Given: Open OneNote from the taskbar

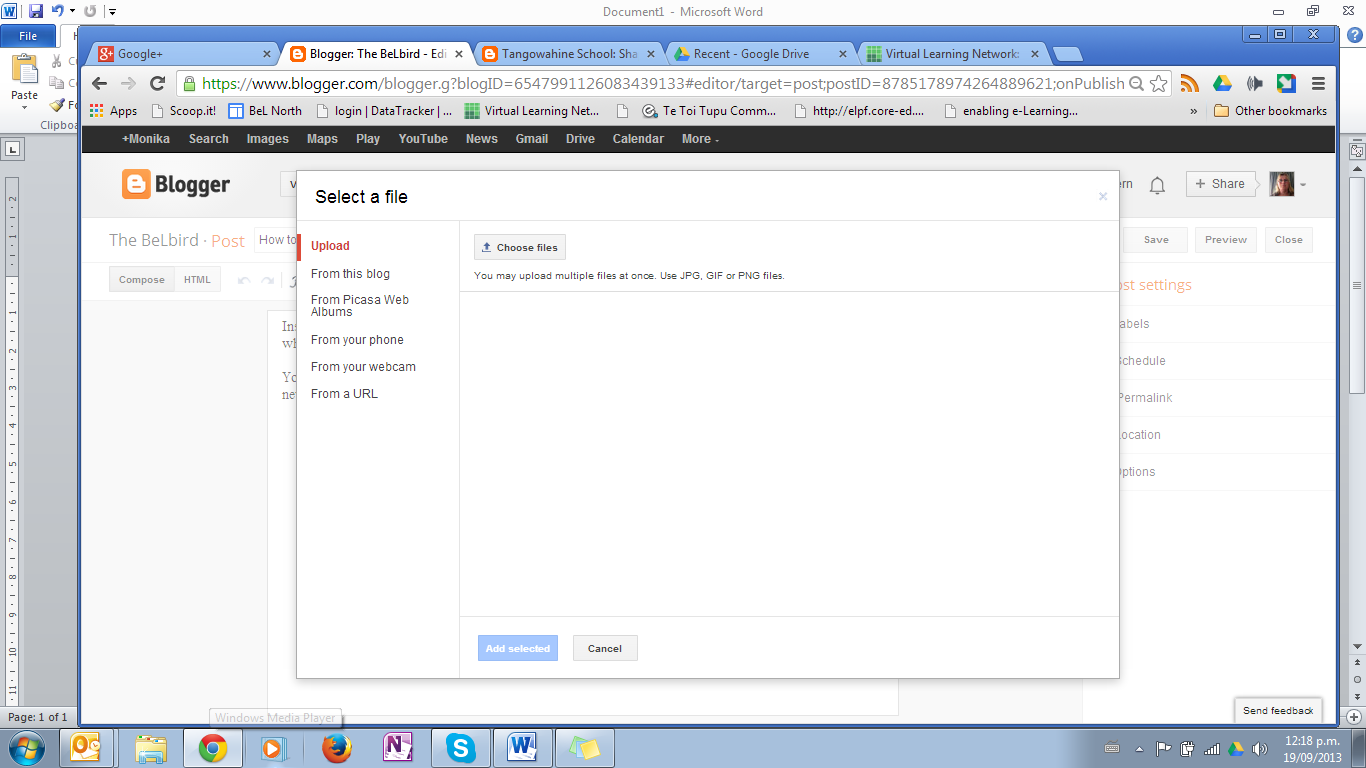Looking at the screenshot, I should pos(399,748).
